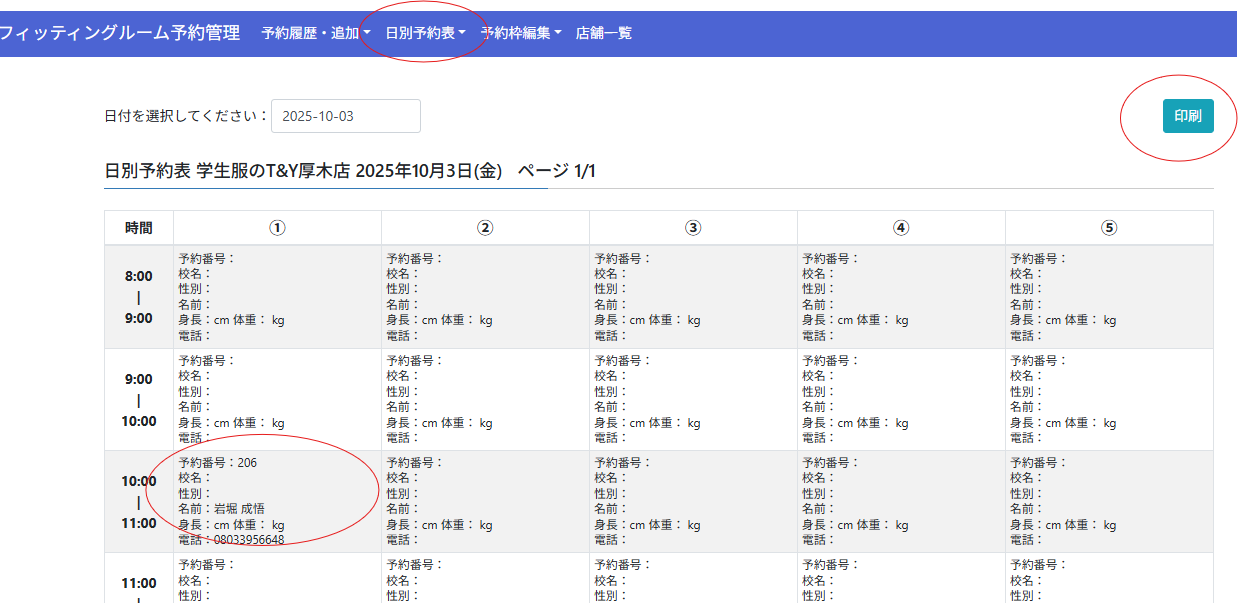Expand the 日別予約表 dropdown menu

[425, 33]
